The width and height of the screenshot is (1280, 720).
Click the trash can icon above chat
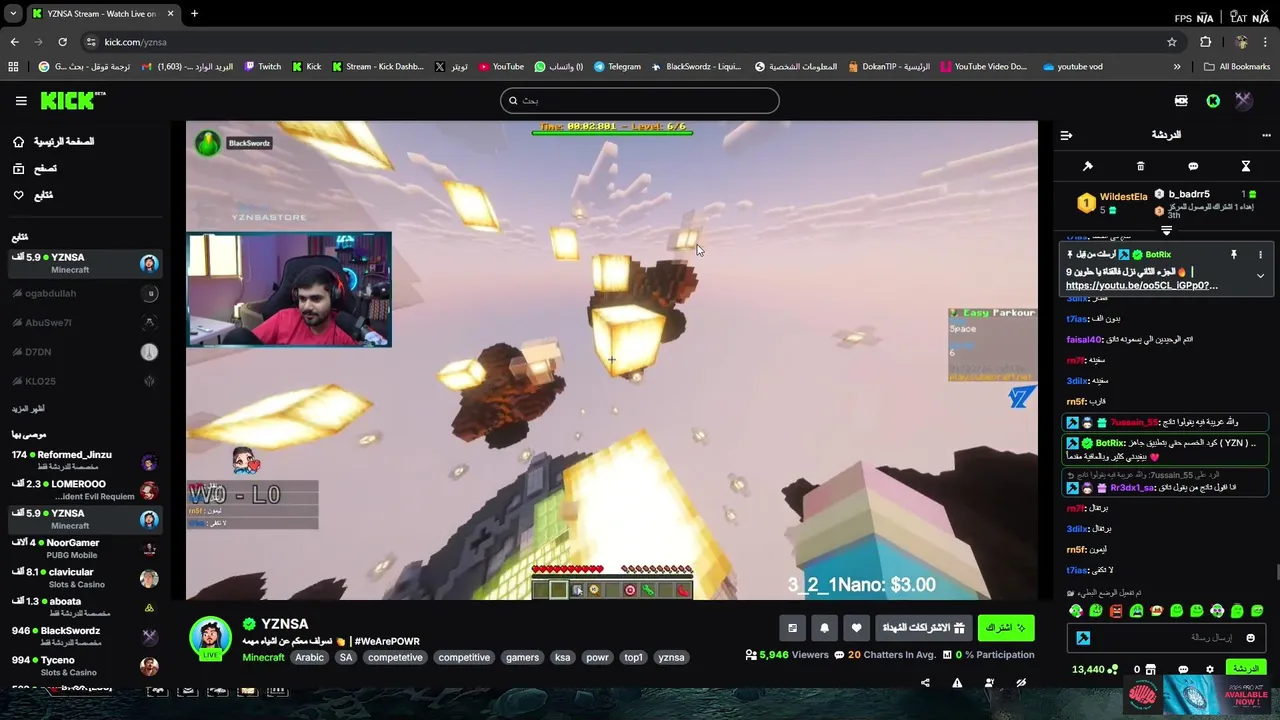1141,166
